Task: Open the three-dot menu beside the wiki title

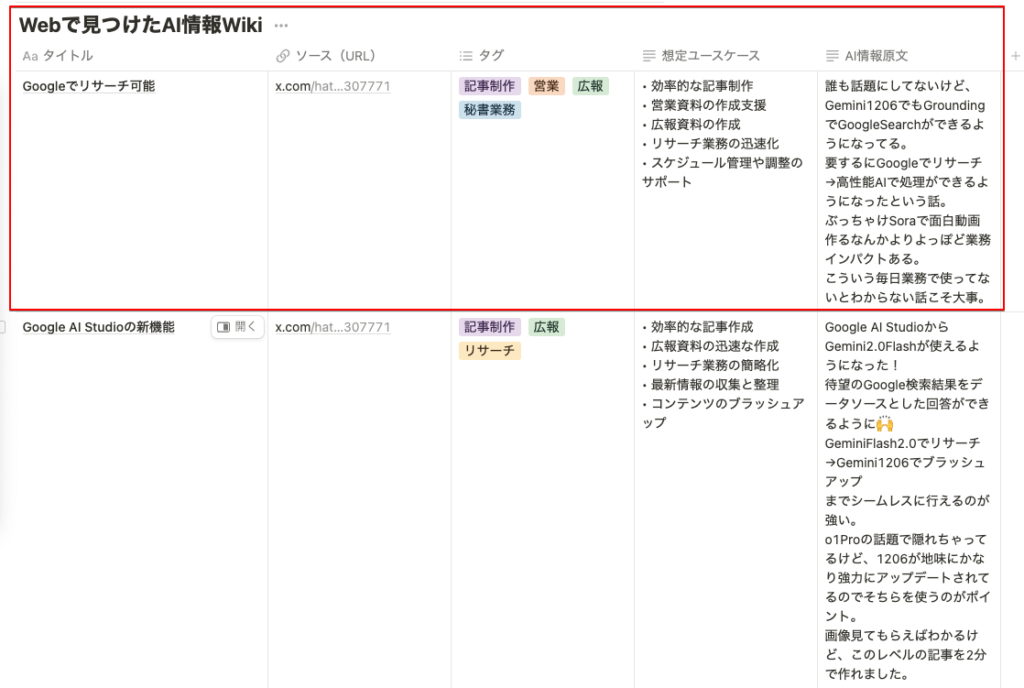Action: point(281,25)
